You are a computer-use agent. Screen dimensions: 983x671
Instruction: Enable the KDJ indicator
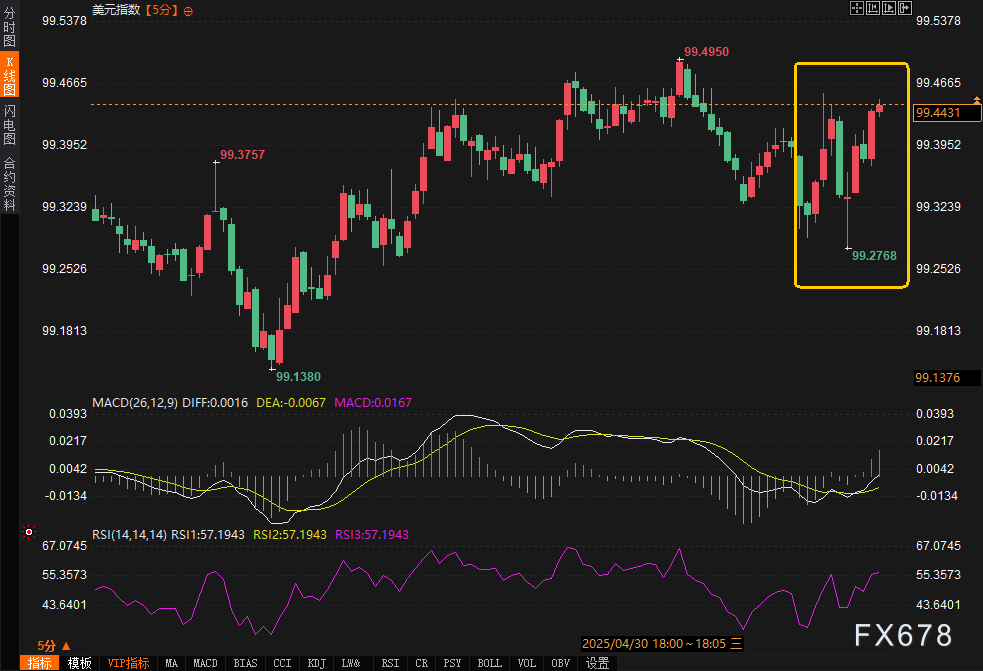click(x=316, y=663)
